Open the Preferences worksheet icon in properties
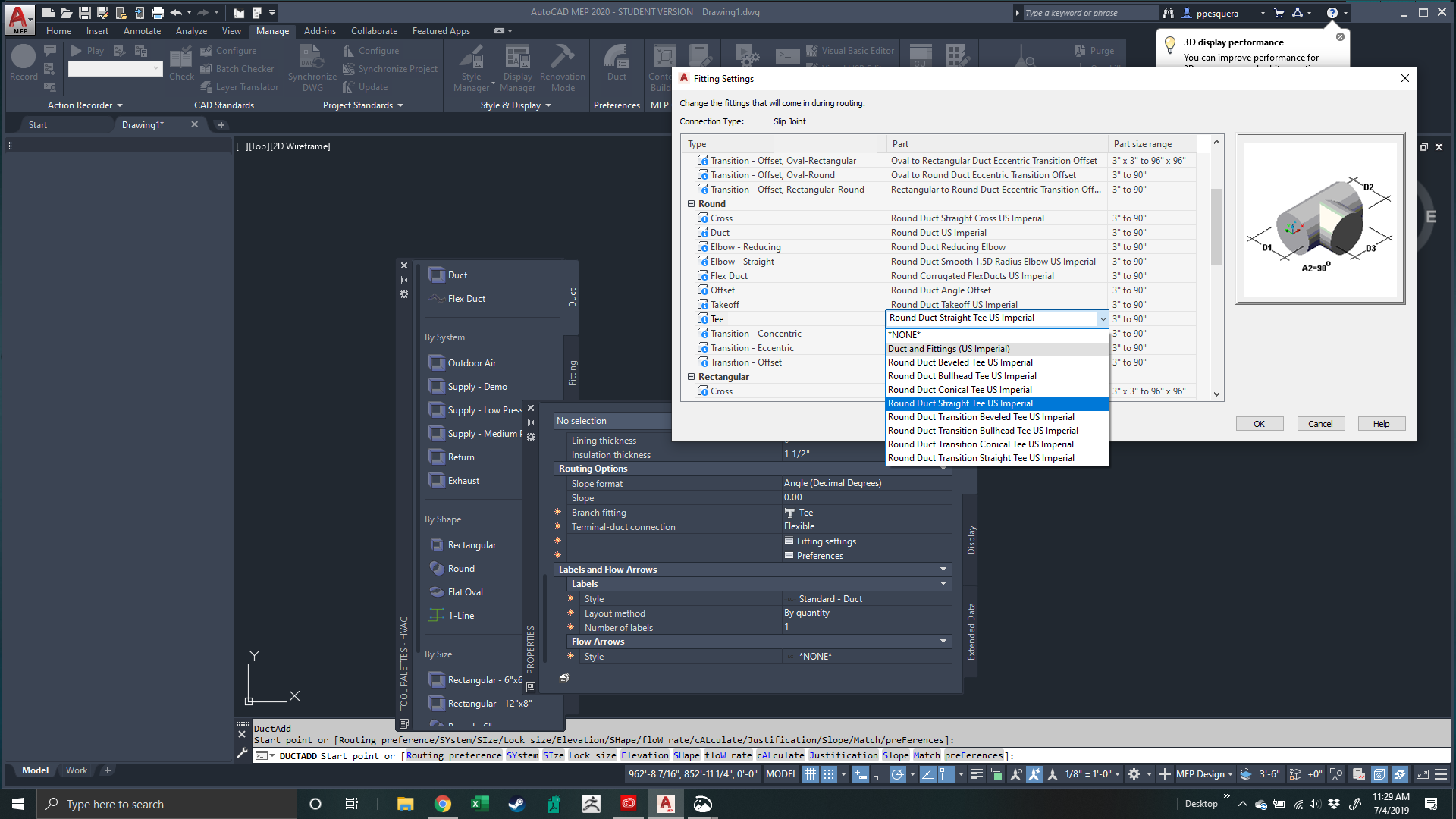1456x819 pixels. click(x=789, y=555)
